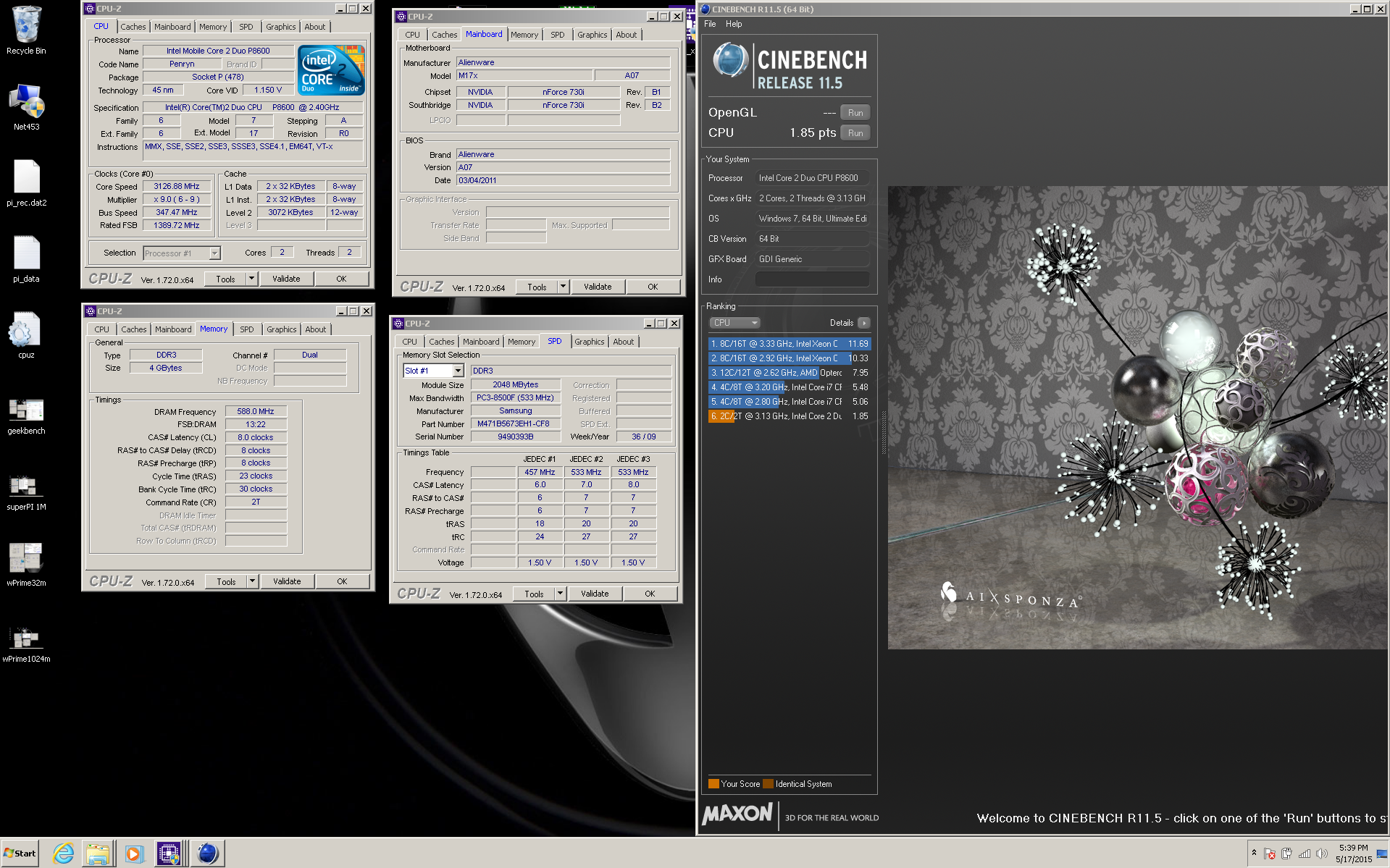Switch to Caches tab in CPU-Z CPU window

(133, 27)
